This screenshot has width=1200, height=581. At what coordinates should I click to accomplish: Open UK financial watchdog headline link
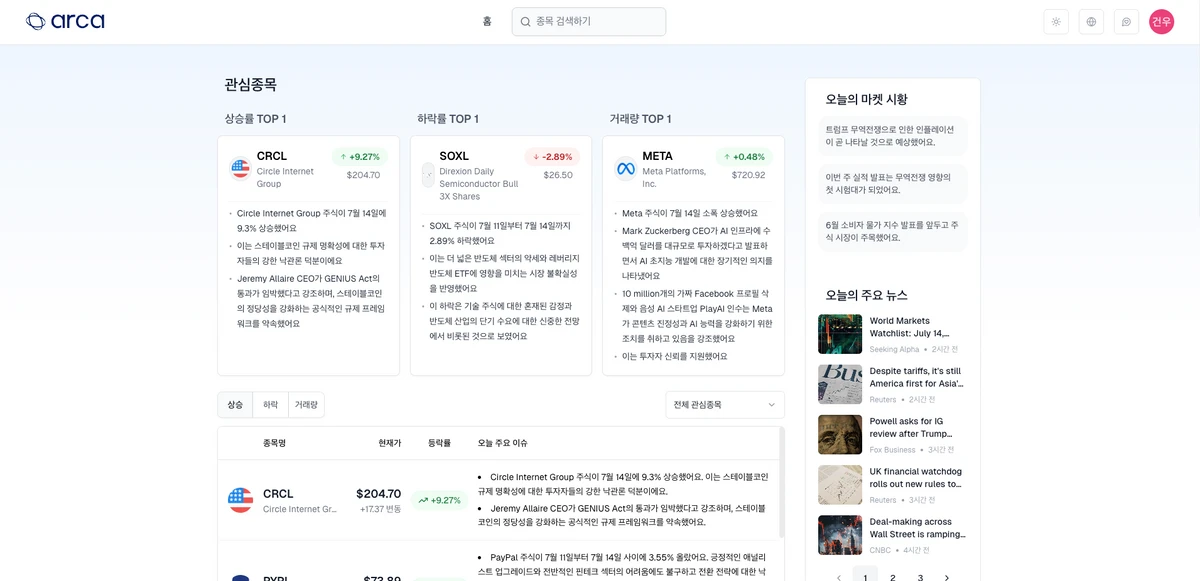(916, 478)
